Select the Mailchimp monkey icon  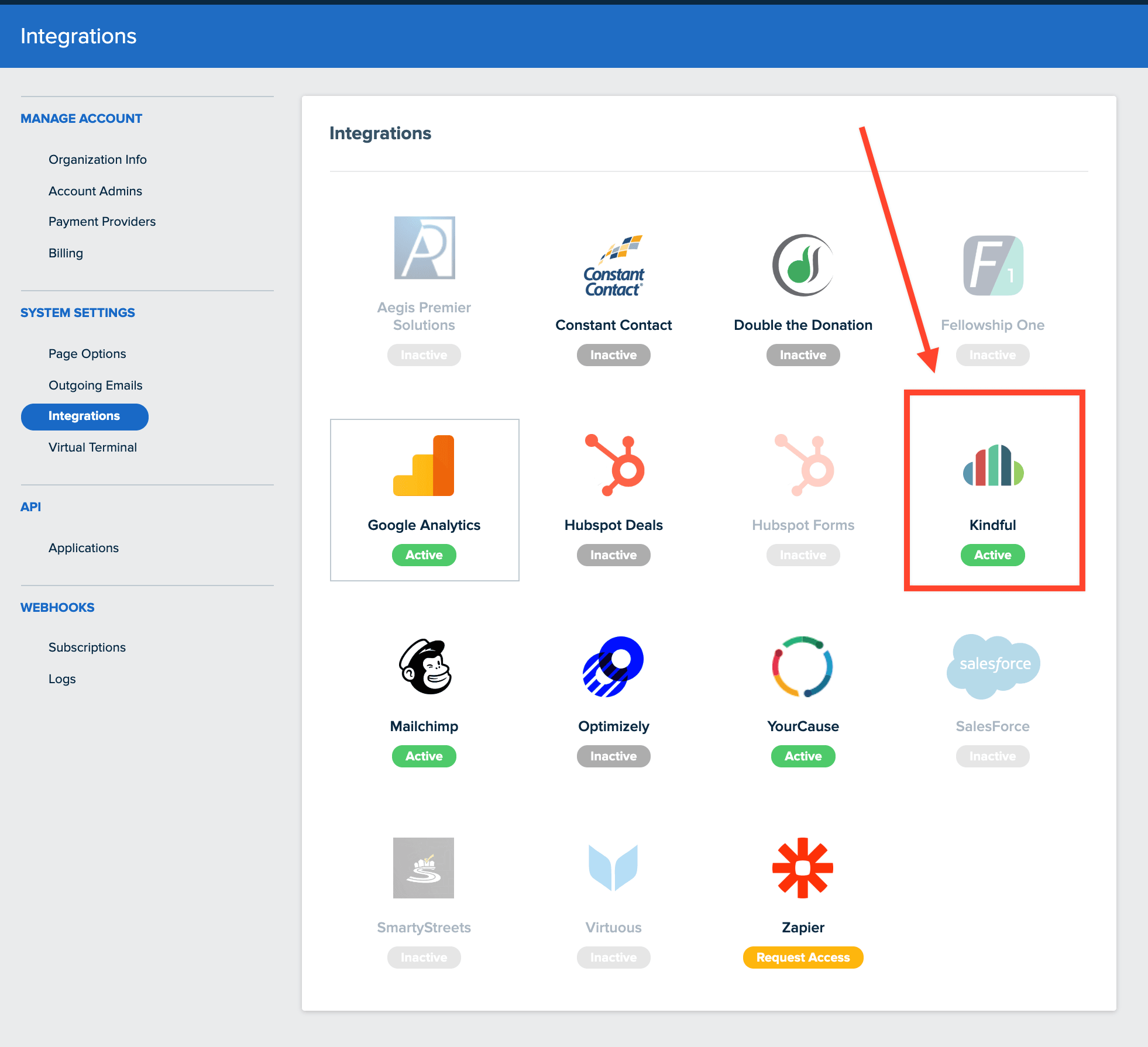pos(424,667)
